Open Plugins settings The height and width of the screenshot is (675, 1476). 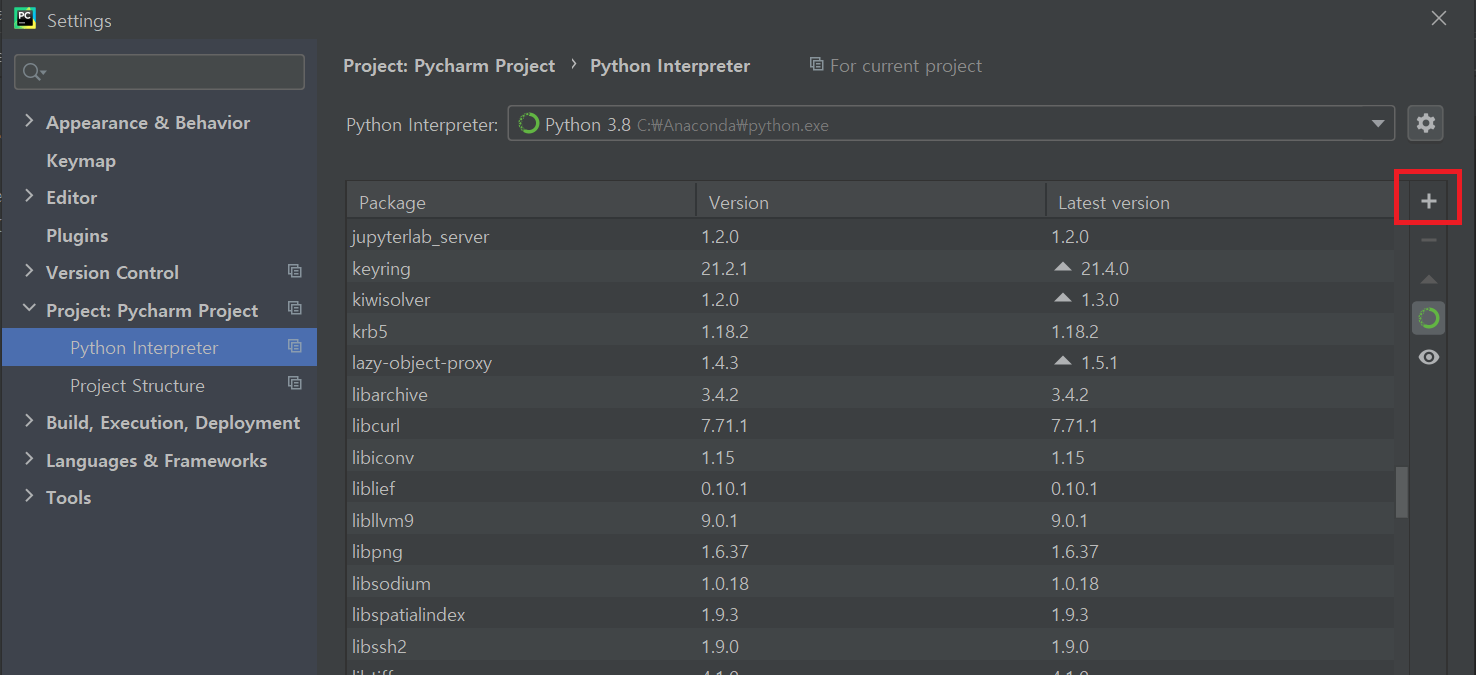point(77,235)
